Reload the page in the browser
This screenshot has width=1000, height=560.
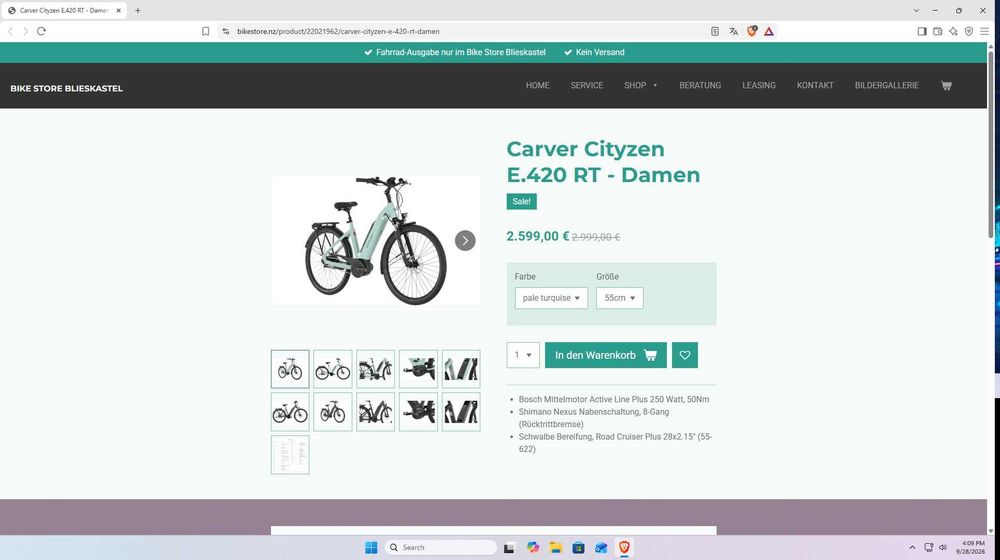pos(41,31)
